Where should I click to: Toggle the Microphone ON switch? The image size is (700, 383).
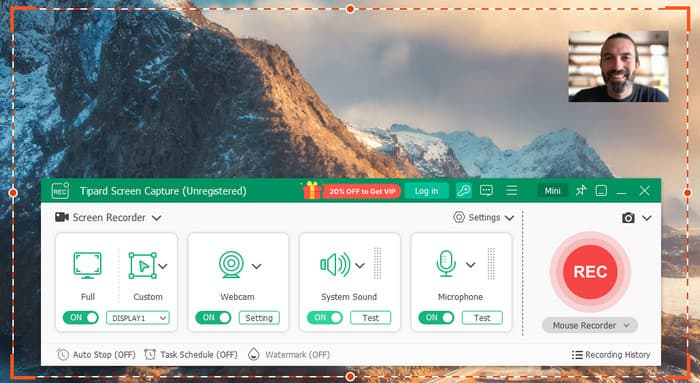tap(436, 317)
